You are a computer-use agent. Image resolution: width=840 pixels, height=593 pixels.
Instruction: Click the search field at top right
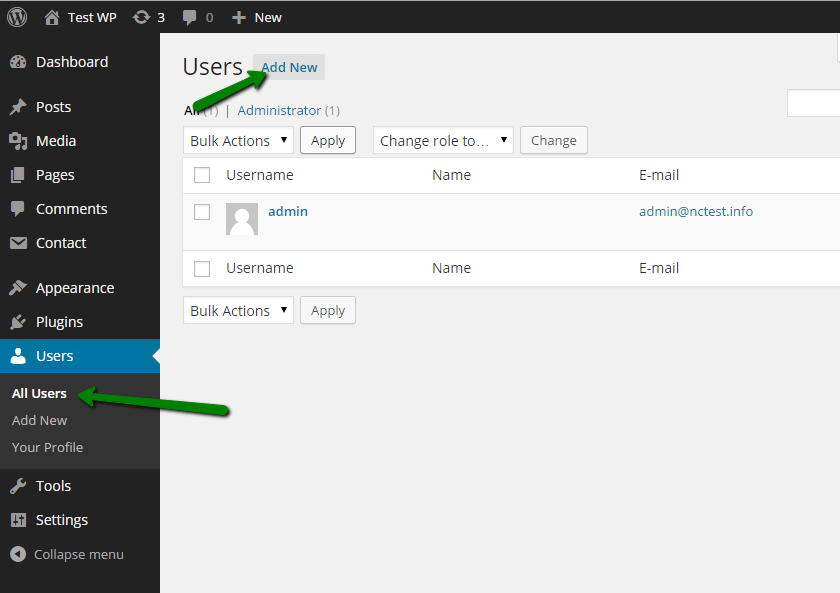(815, 102)
